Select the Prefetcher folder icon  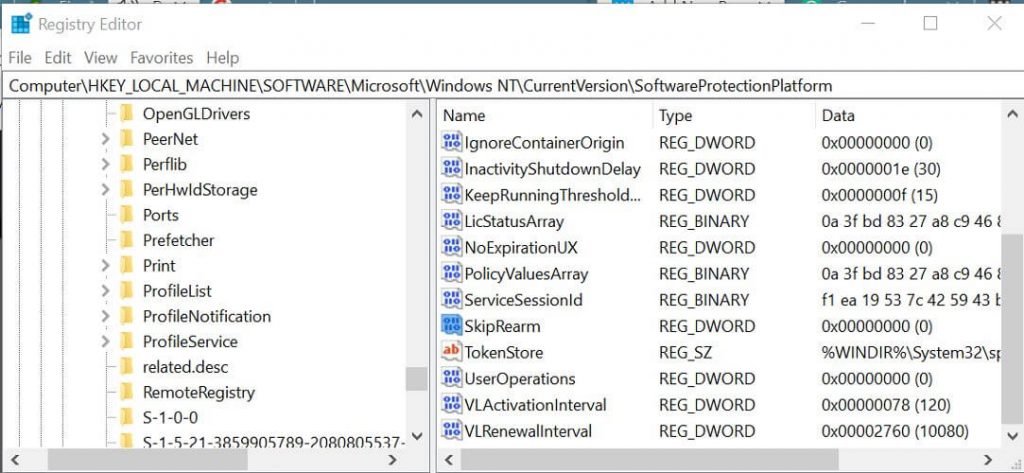127,240
